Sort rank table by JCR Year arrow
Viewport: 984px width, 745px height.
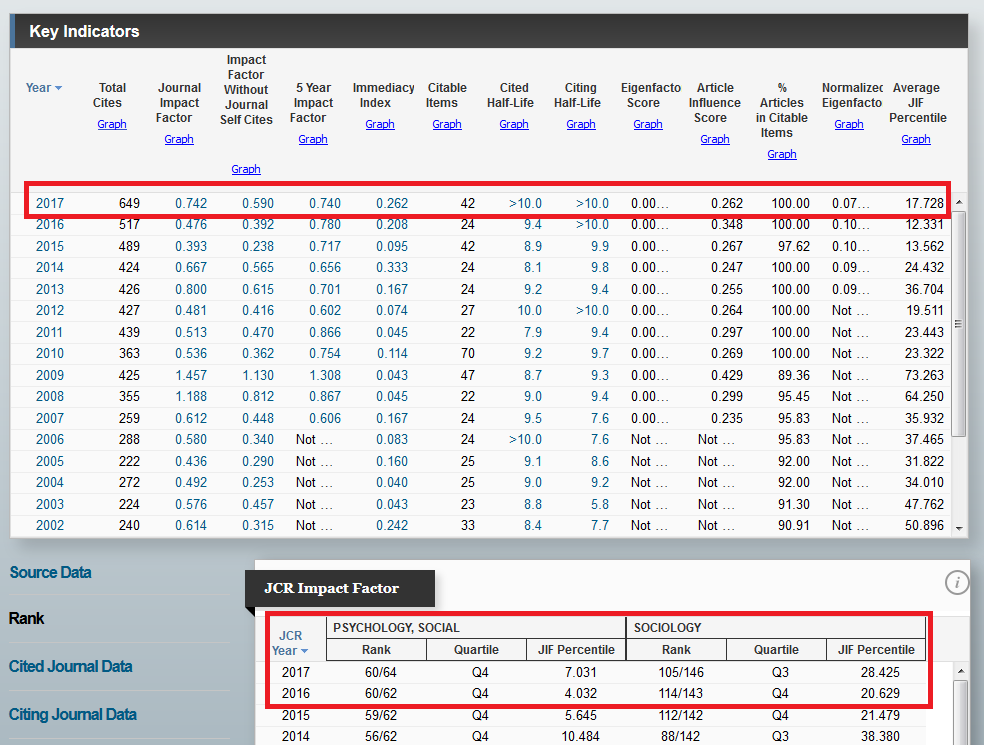[304, 651]
